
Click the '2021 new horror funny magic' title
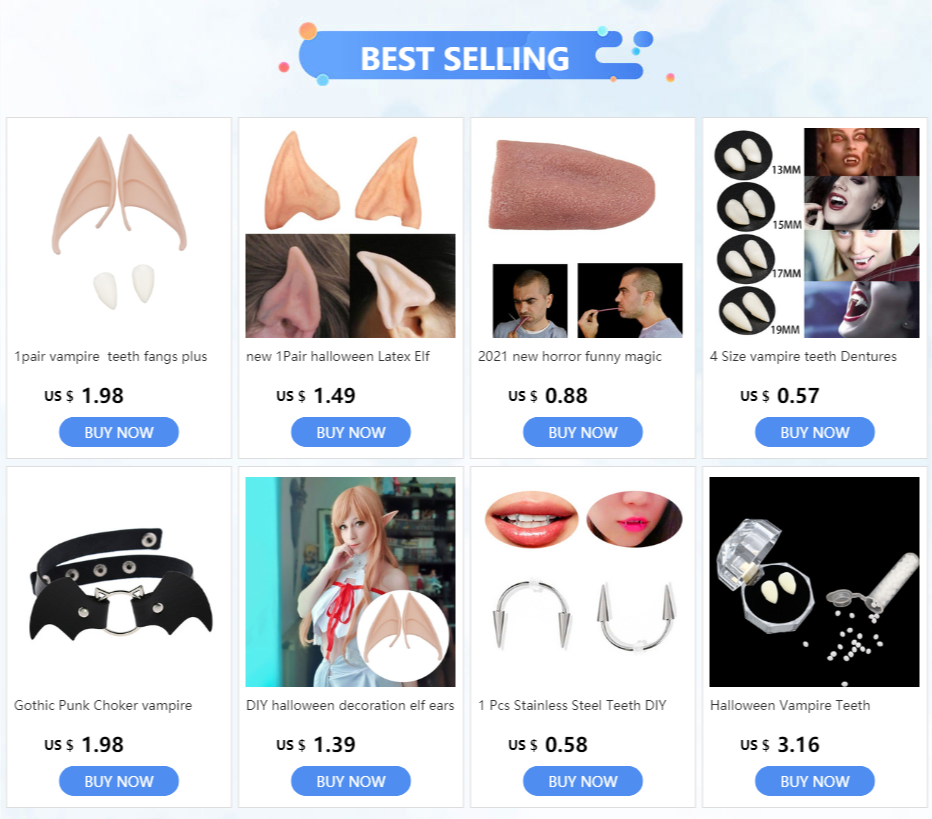tap(569, 357)
